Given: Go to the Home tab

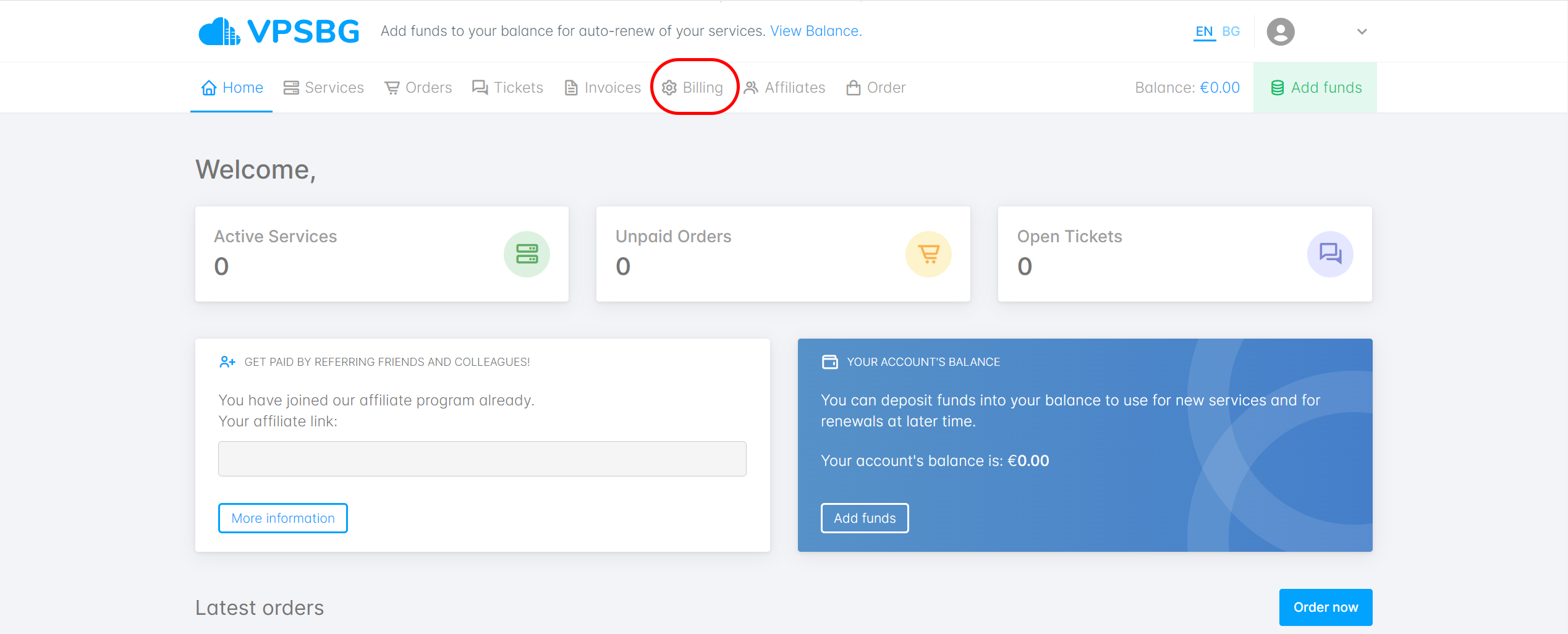Looking at the screenshot, I should coord(232,88).
